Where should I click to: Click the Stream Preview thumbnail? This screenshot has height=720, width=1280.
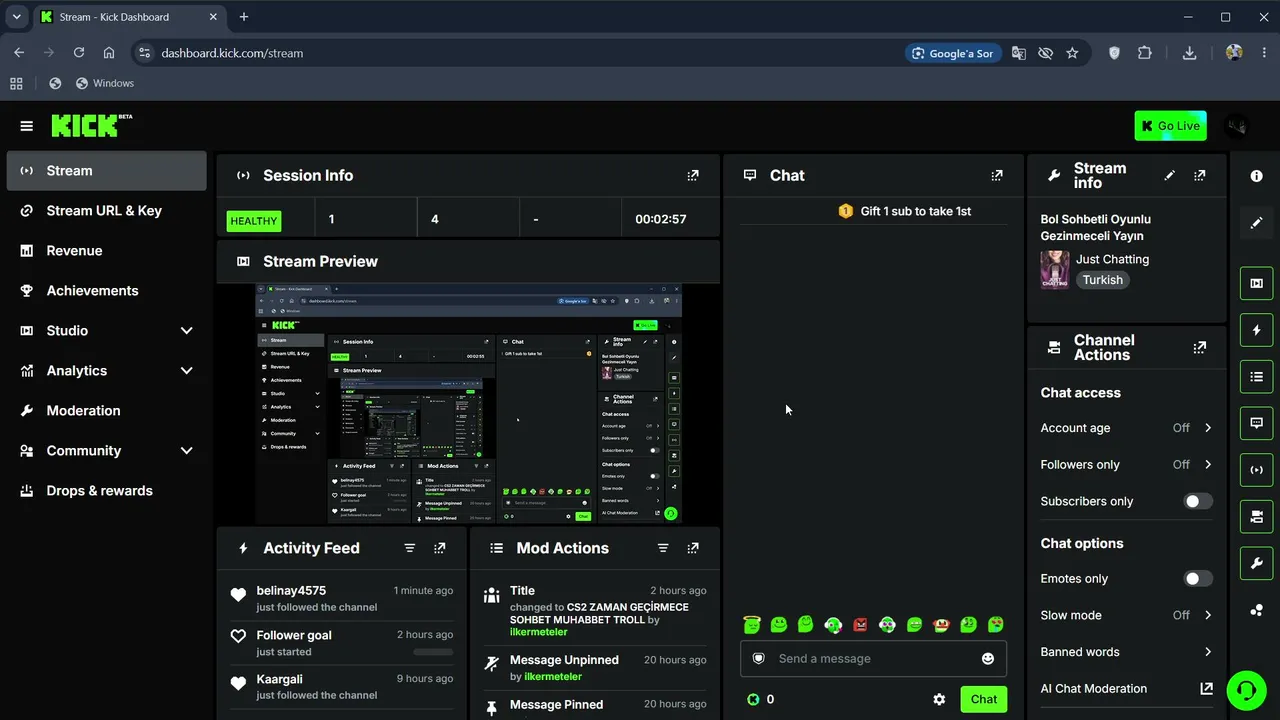click(x=469, y=404)
